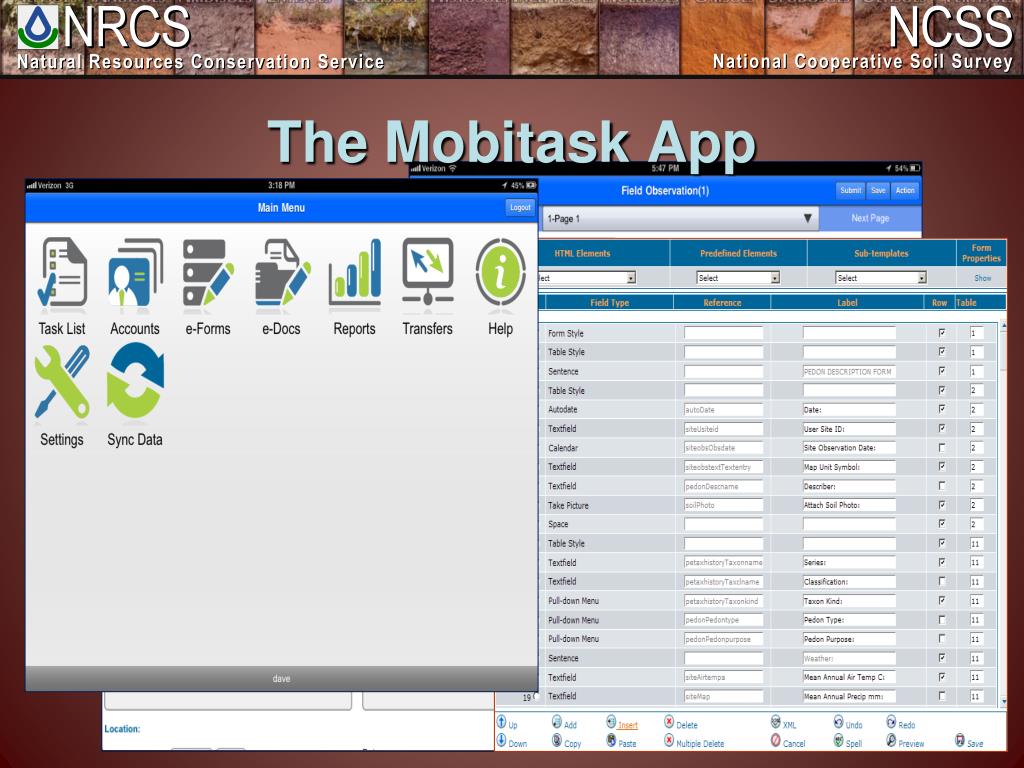The height and width of the screenshot is (768, 1024).
Task: Click the Redo icon
Action: pyautogui.click(x=891, y=722)
